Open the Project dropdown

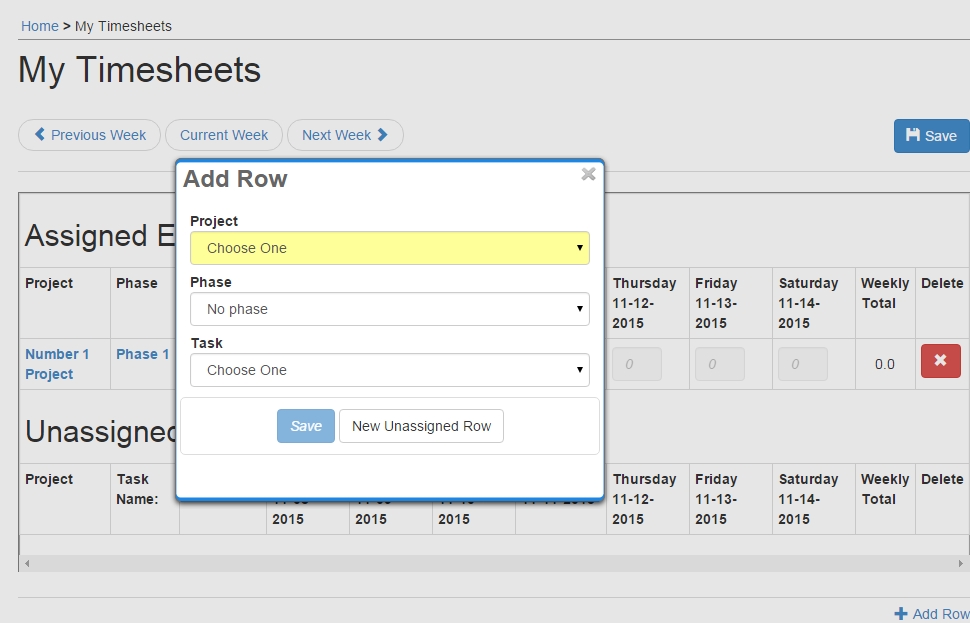[389, 248]
